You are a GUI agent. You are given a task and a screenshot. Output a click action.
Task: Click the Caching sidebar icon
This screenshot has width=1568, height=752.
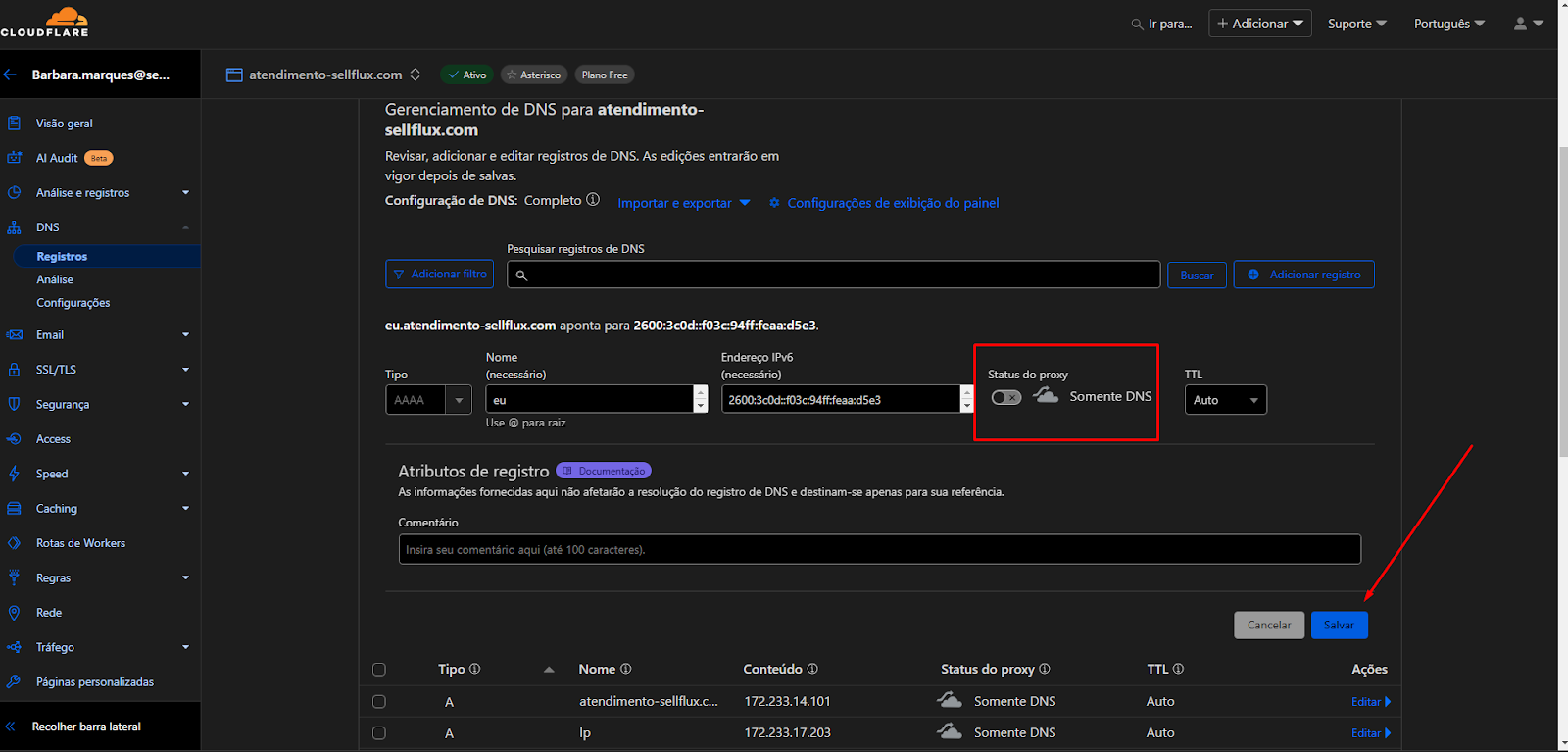tap(14, 509)
